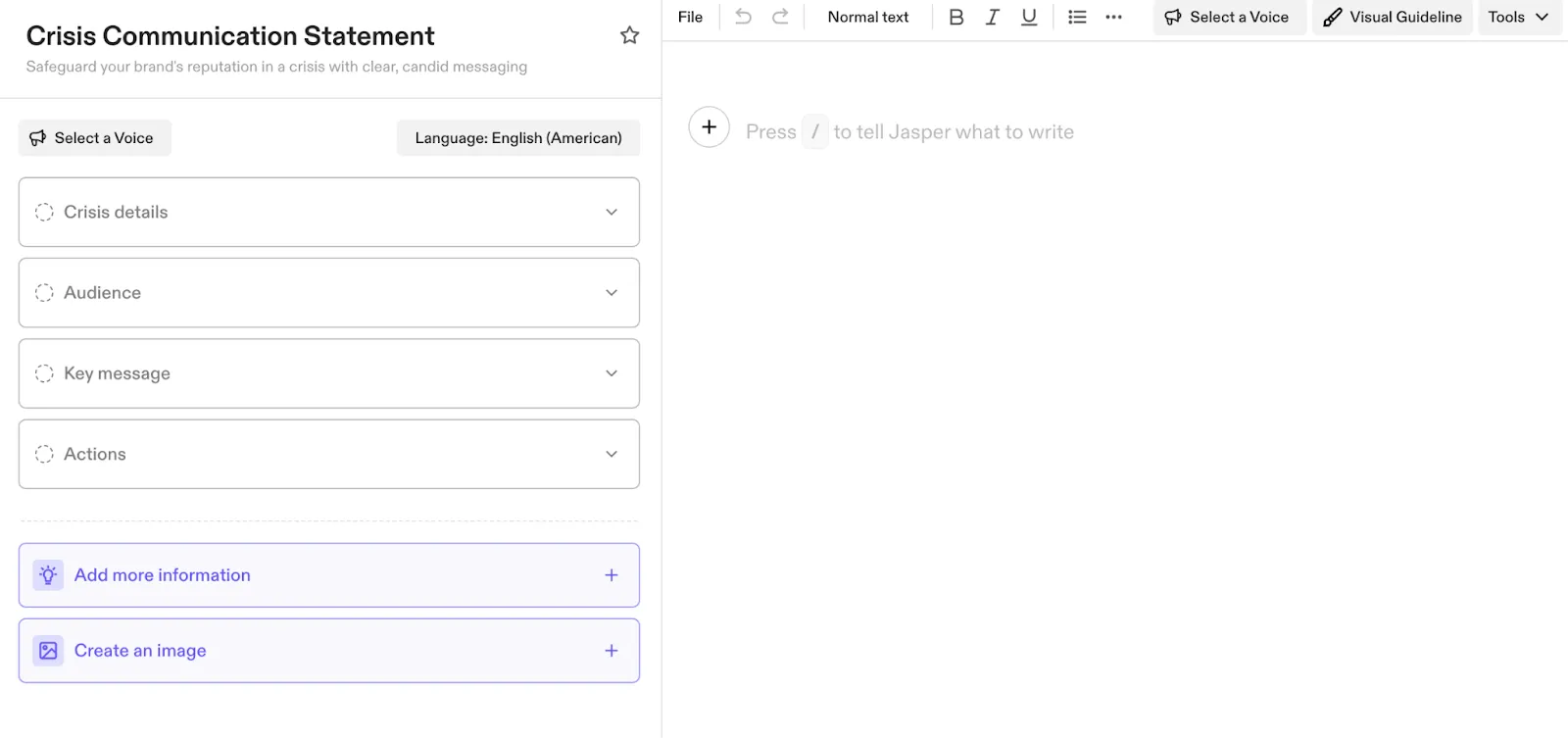The image size is (1568, 738).
Task: Click the lightbulb icon beside Add more information
Action: pos(48,575)
